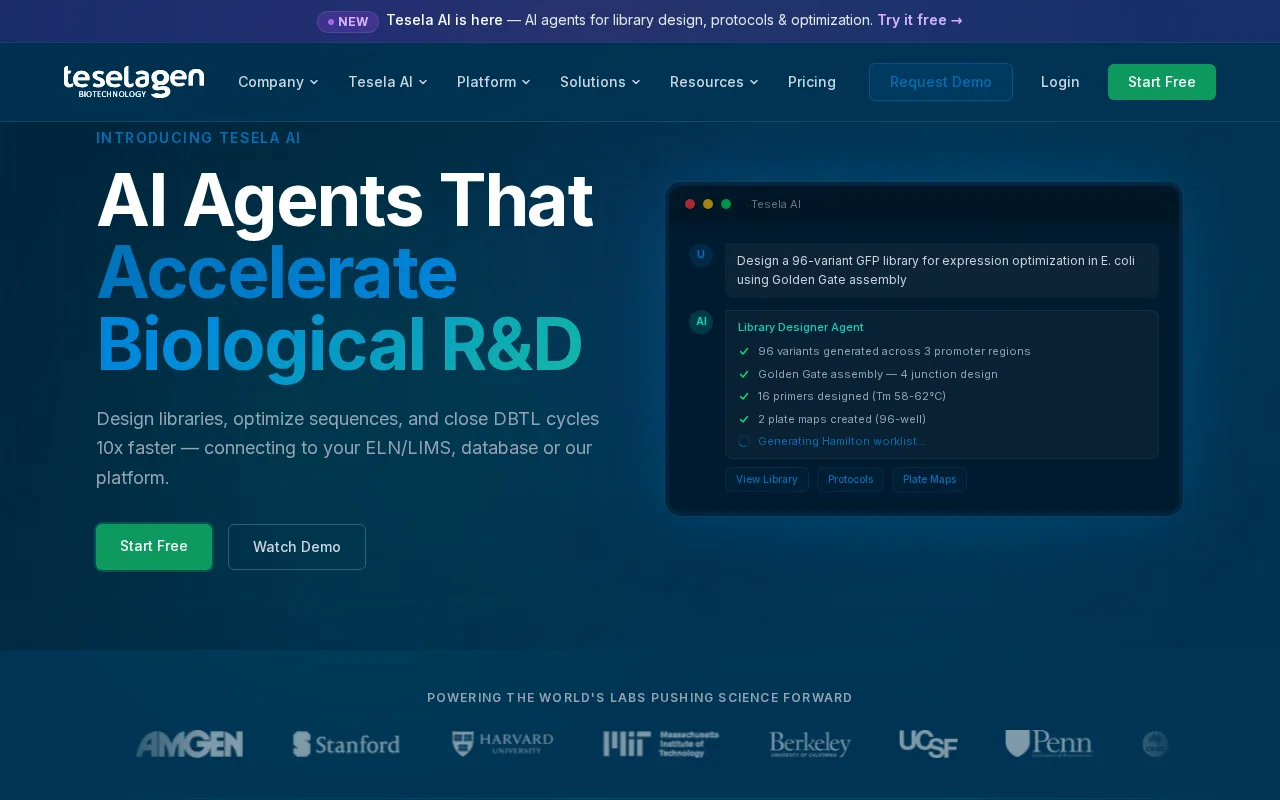Click the Penn logo
Viewport: 1280px width, 800px height.
1049,744
